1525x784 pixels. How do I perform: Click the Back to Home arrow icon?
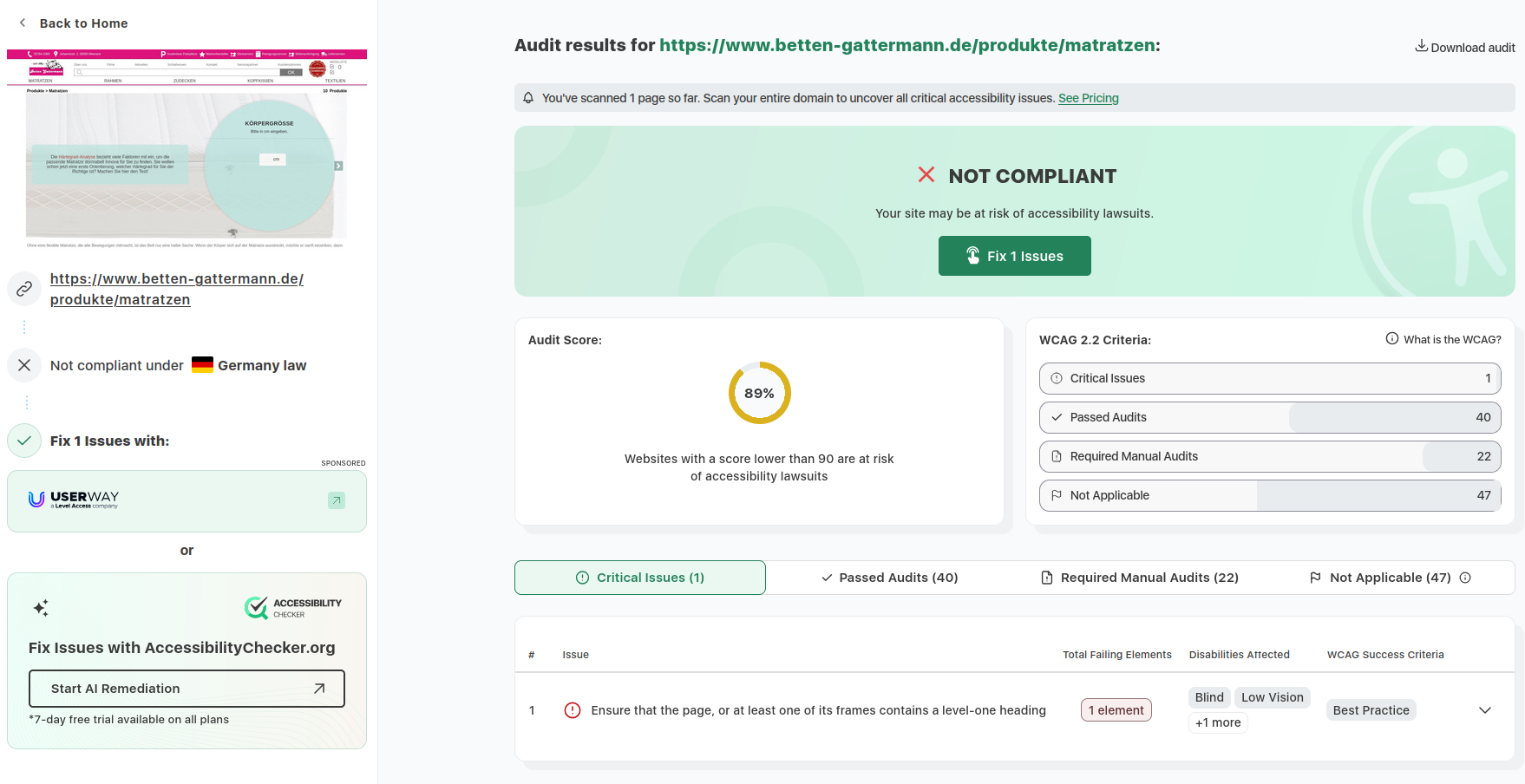click(23, 23)
